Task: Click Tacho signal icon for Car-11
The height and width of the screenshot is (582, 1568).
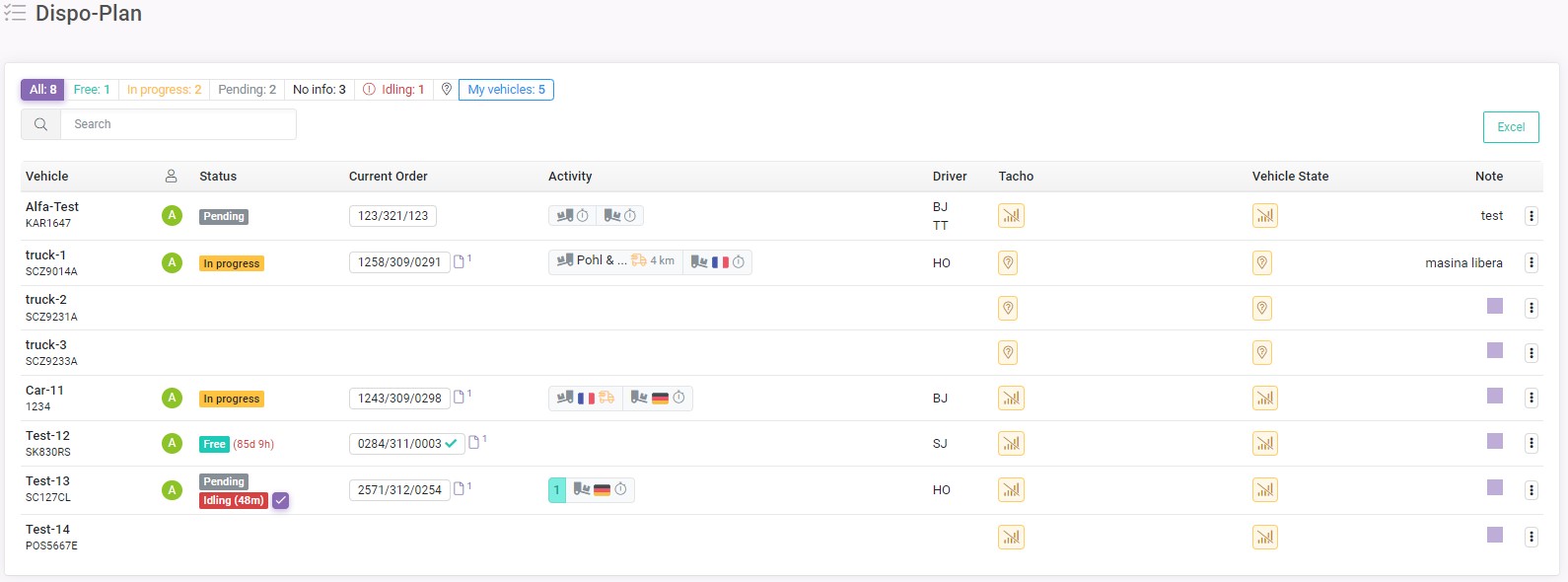Action: 1011,398
